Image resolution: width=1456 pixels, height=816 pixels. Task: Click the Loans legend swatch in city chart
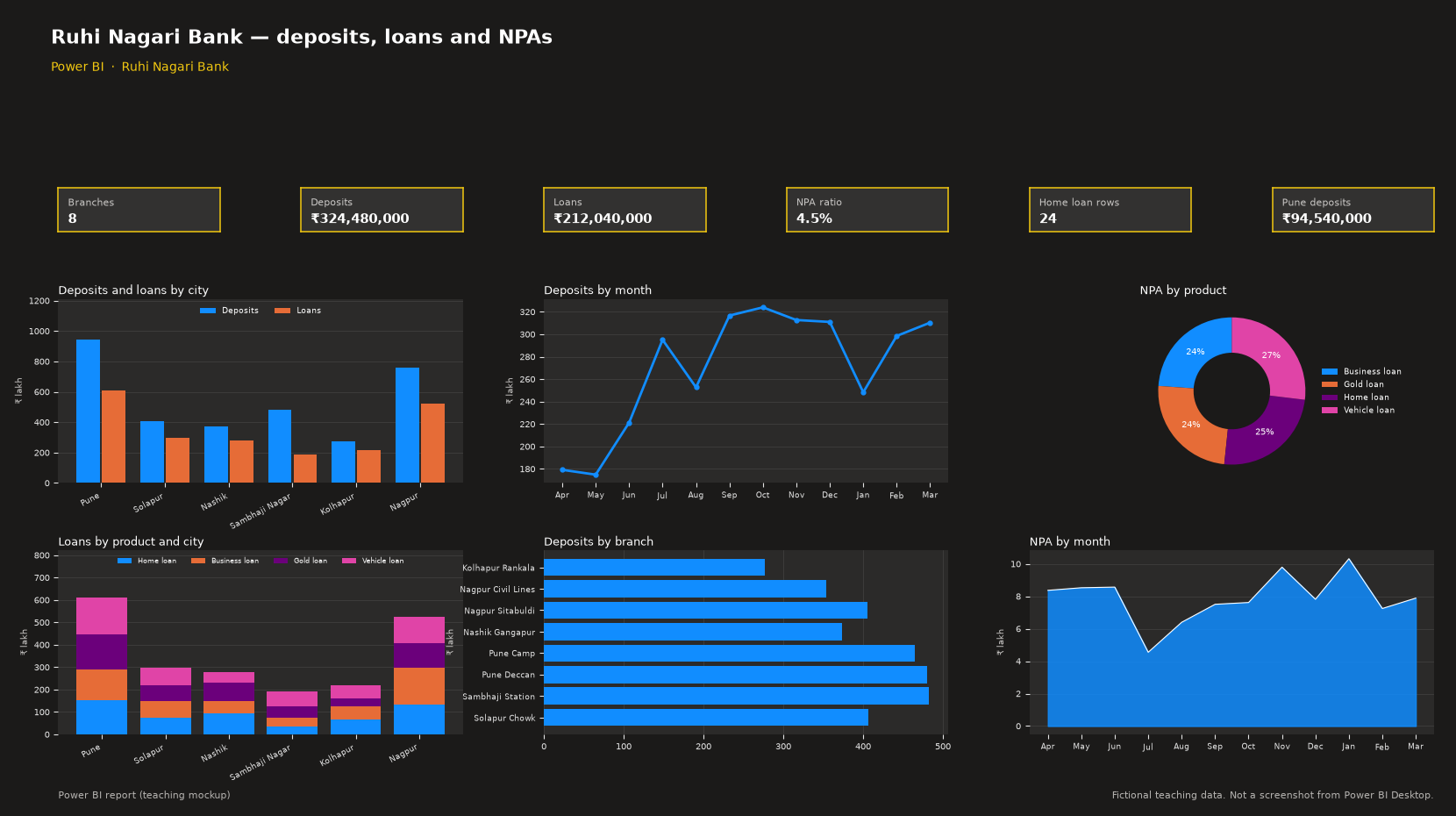tap(282, 311)
